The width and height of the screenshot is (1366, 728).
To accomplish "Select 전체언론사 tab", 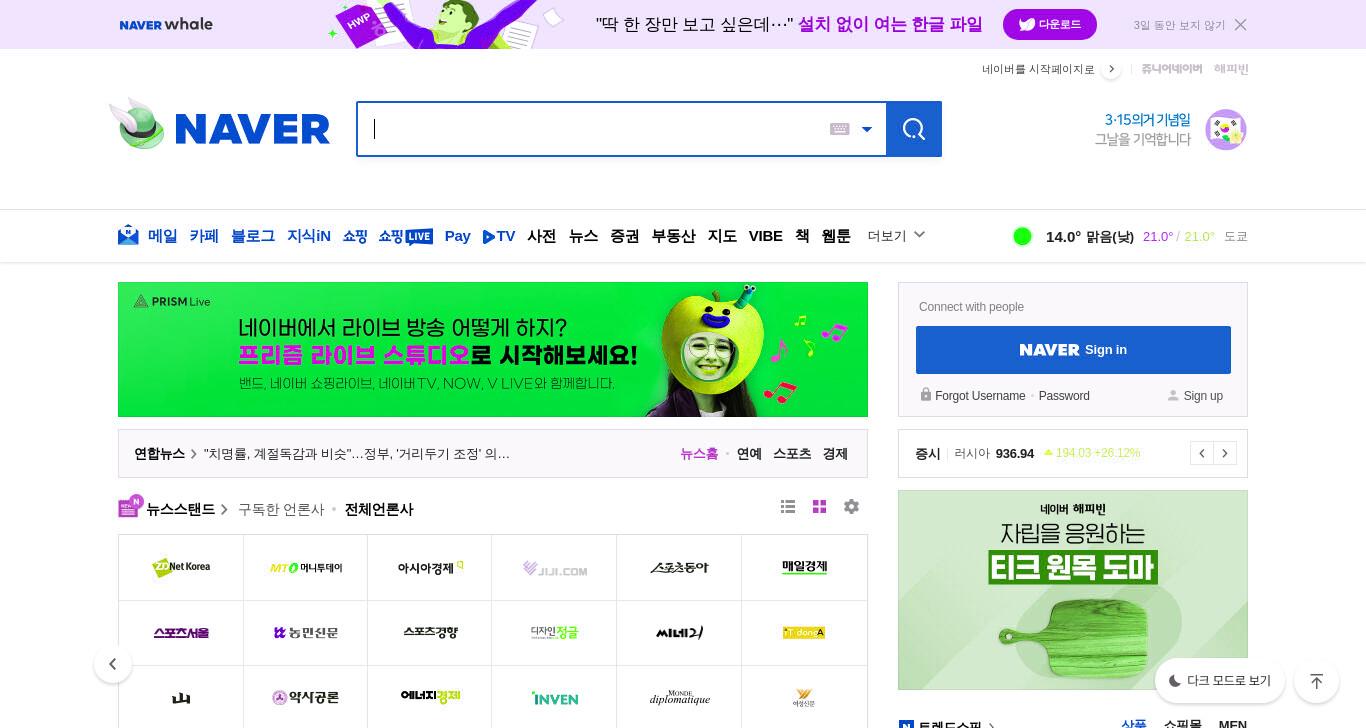I will pyautogui.click(x=379, y=509).
